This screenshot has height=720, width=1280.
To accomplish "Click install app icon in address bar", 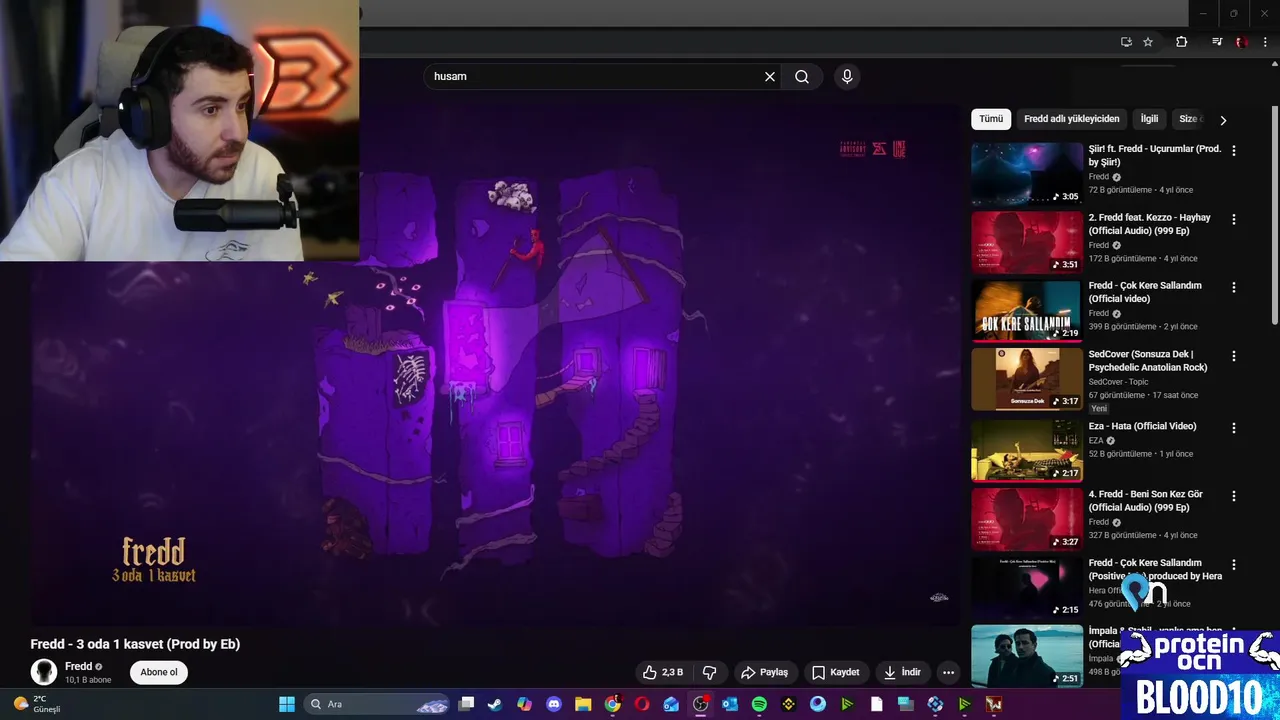I will click(1126, 42).
